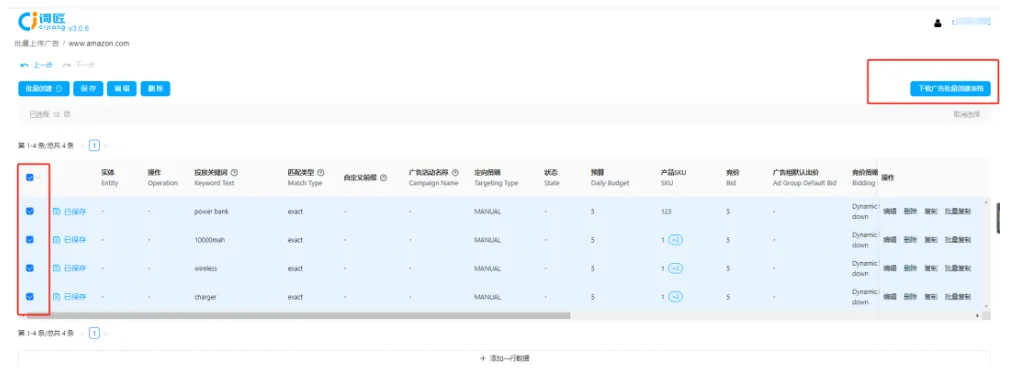Select the 'power bank' keyword cell
The height and width of the screenshot is (372, 1011).
tap(211, 211)
